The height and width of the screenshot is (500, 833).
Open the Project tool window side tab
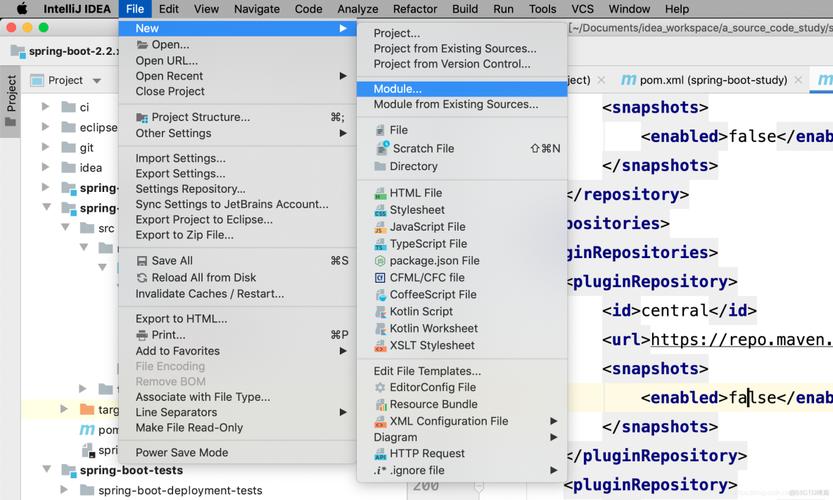pos(11,101)
